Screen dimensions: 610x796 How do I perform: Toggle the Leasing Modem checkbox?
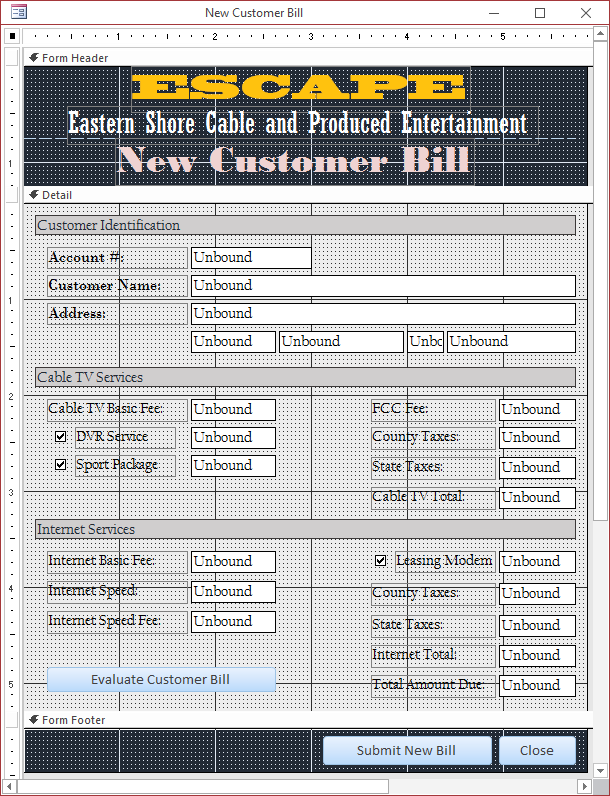point(381,560)
